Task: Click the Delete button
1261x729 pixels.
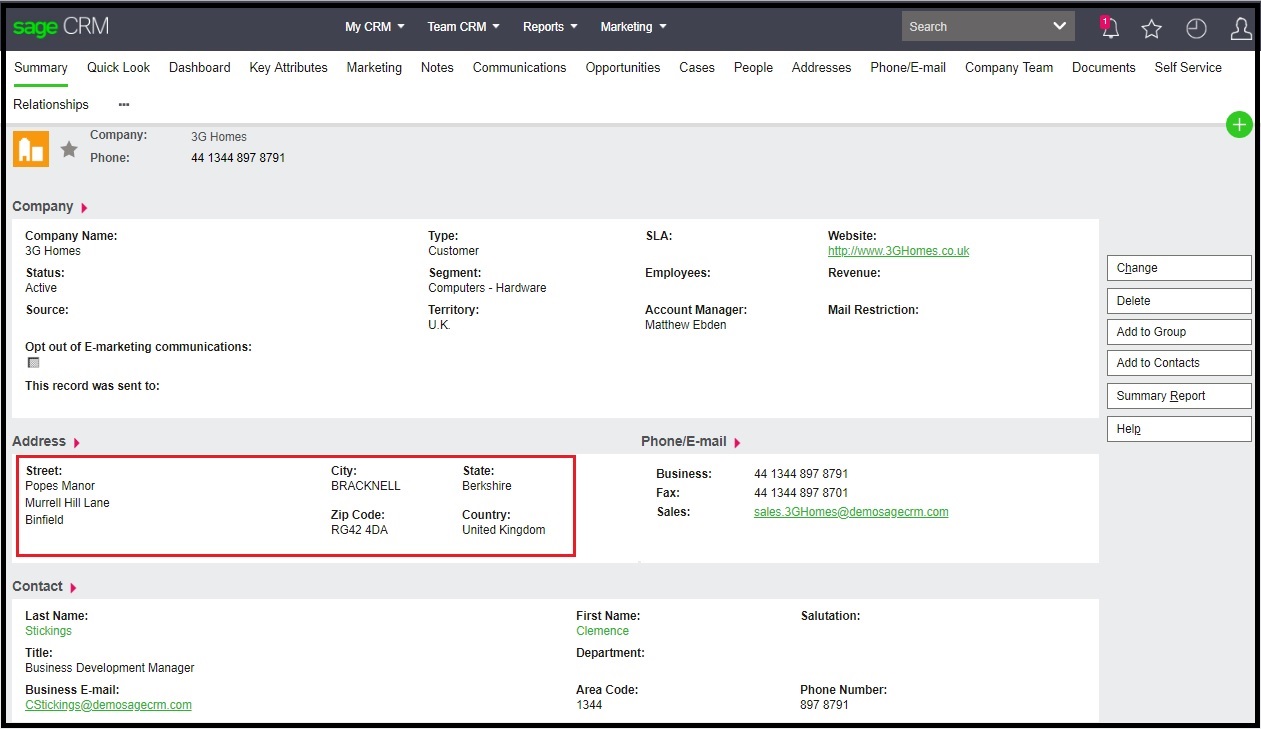Action: [x=1179, y=301]
